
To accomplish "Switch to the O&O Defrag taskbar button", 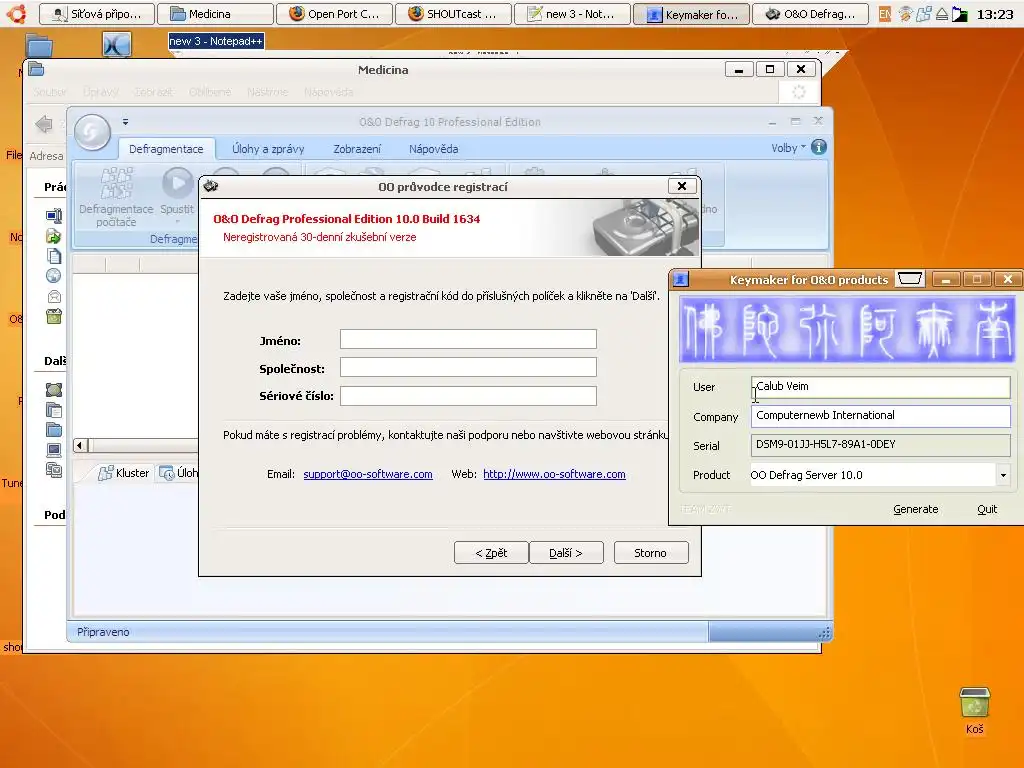I will [x=810, y=14].
